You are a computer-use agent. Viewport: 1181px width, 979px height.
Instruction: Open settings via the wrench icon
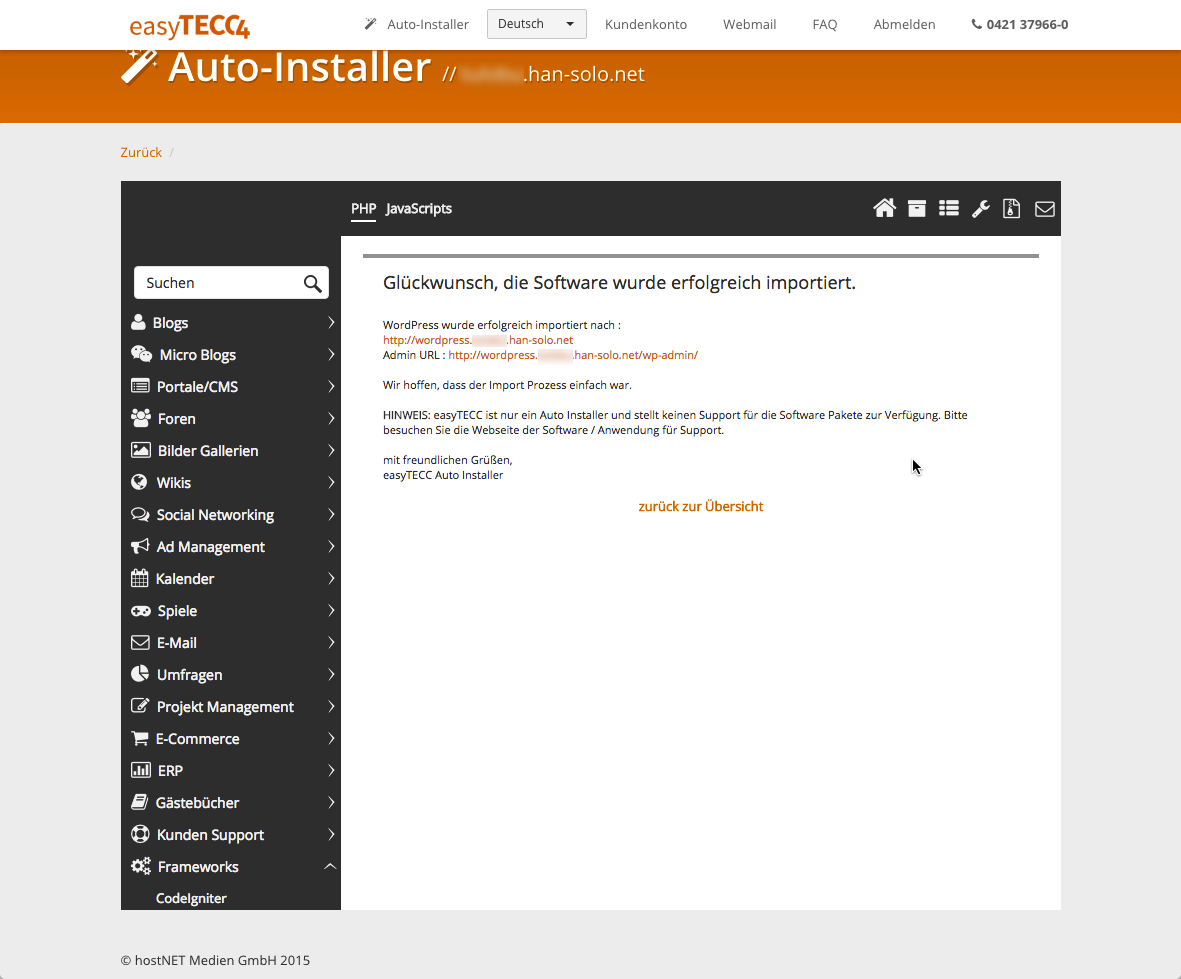[x=981, y=209]
